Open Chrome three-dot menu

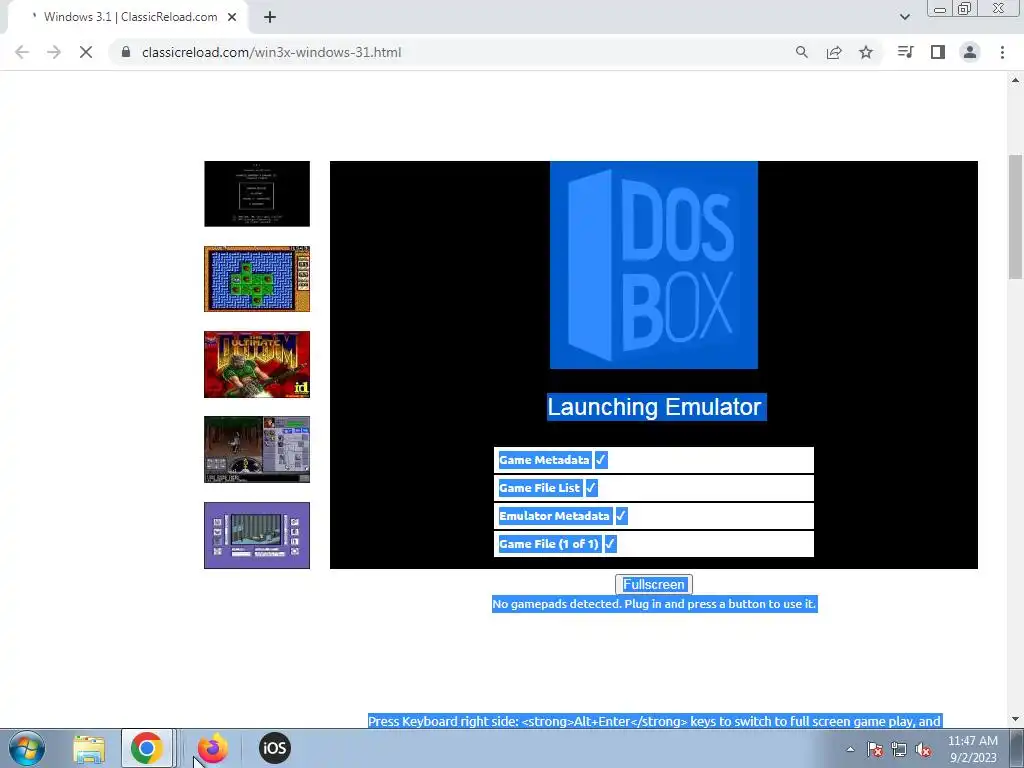coord(1002,52)
